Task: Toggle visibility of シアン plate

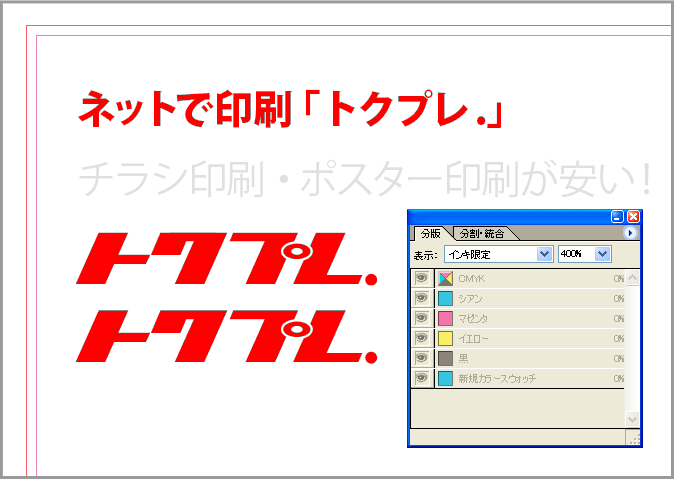Action: [x=422, y=298]
